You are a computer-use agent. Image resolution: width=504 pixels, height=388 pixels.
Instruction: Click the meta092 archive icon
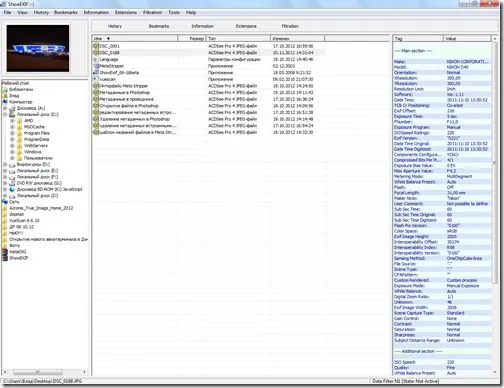click(x=5, y=252)
